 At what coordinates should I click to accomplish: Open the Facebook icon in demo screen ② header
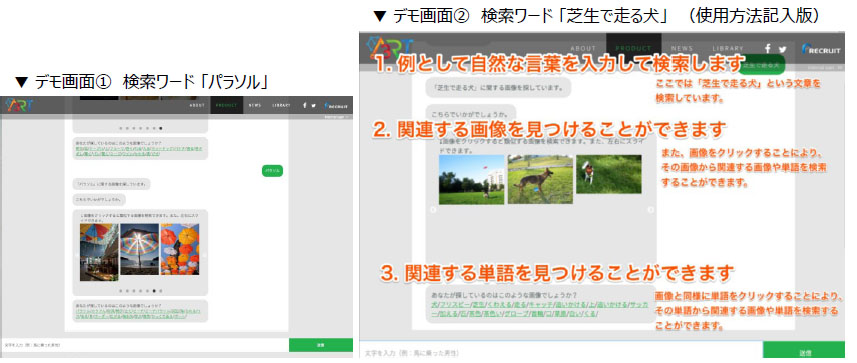(x=768, y=49)
